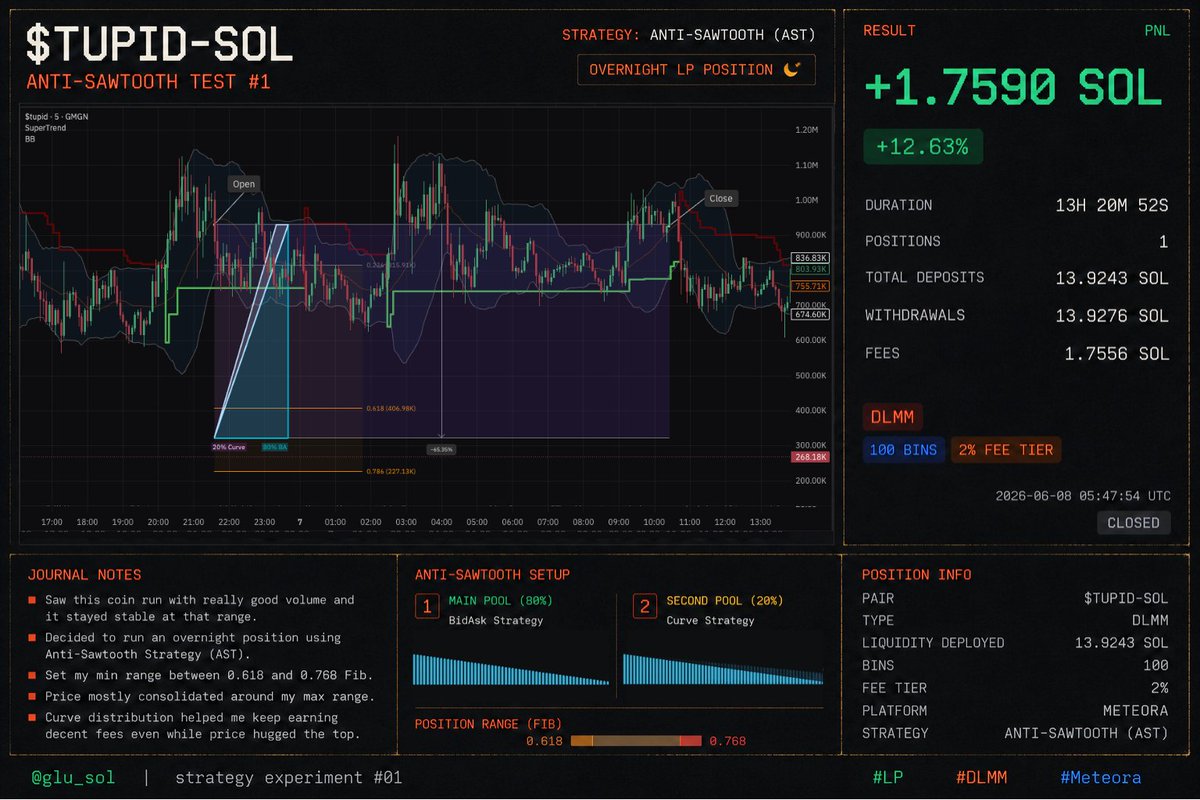Screen dimensions: 1200x800
Task: Click the BidAsk Strategy label
Action: tap(496, 620)
